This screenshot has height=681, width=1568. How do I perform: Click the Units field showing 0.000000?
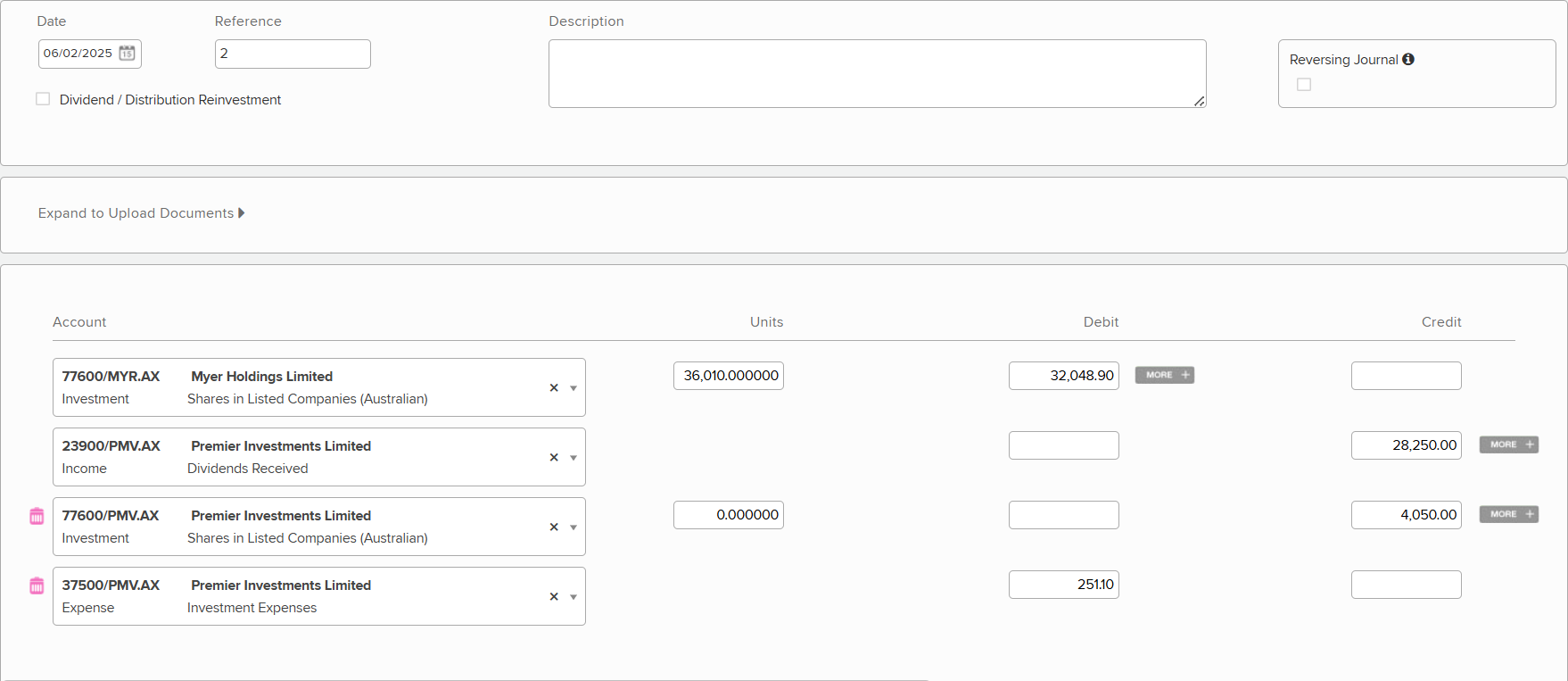coord(729,515)
